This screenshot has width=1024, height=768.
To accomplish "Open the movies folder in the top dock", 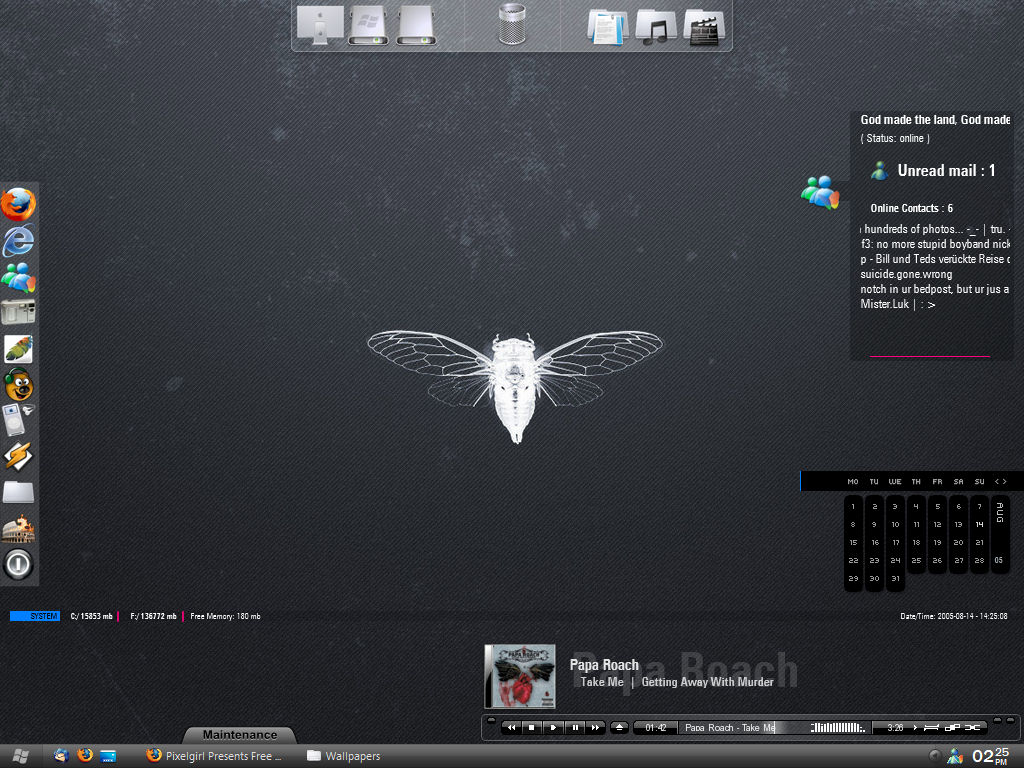I will click(x=703, y=24).
